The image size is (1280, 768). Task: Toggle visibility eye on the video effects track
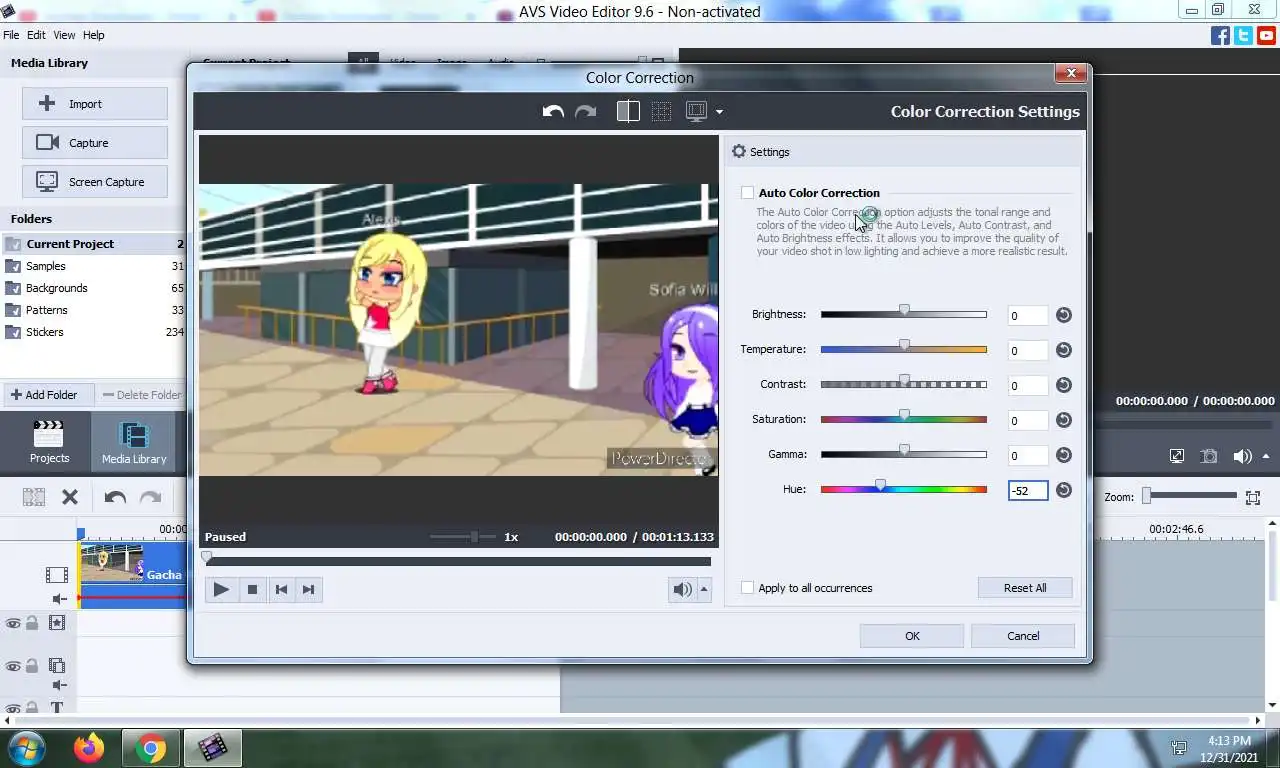tap(13, 623)
